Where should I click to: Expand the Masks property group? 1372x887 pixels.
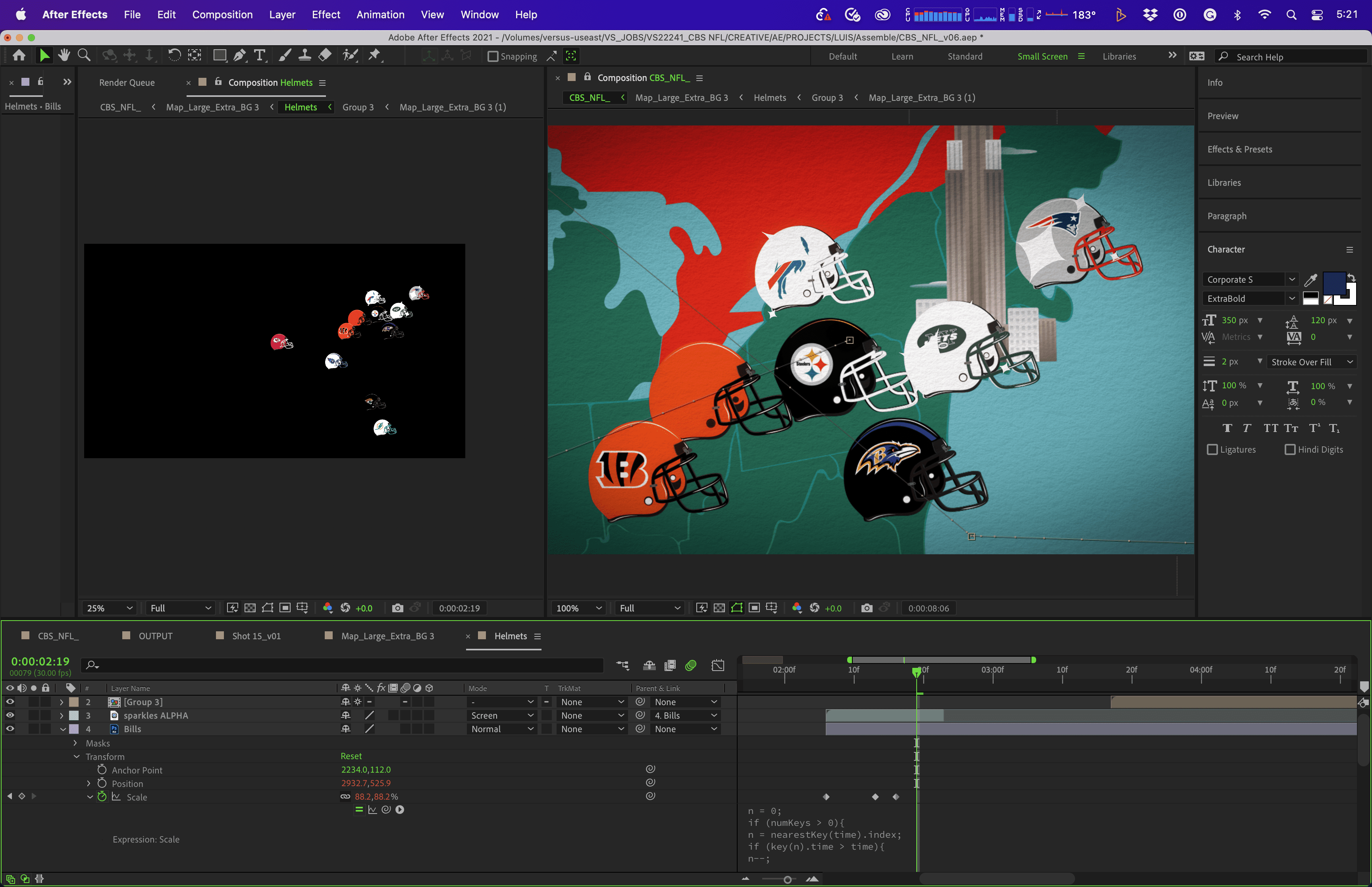(x=75, y=743)
